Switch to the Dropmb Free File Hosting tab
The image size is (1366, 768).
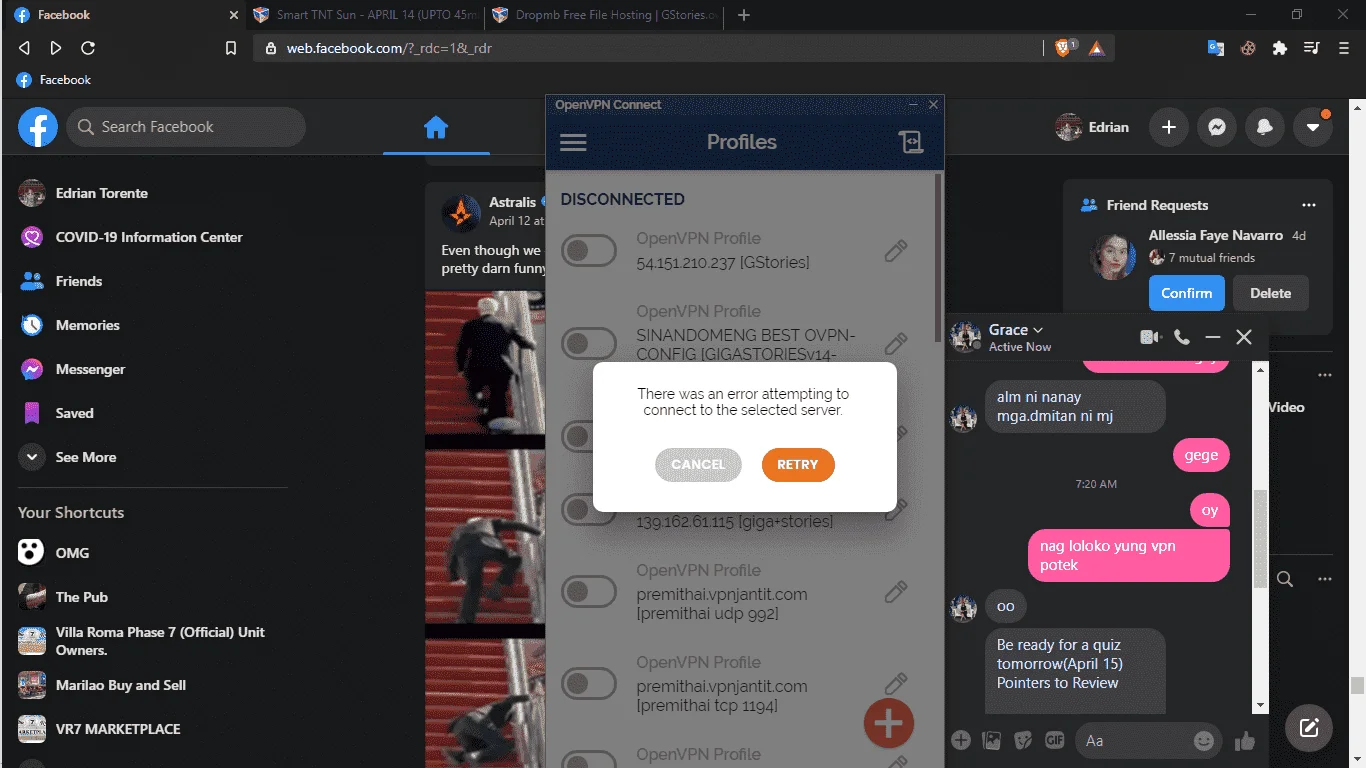pyautogui.click(x=604, y=15)
